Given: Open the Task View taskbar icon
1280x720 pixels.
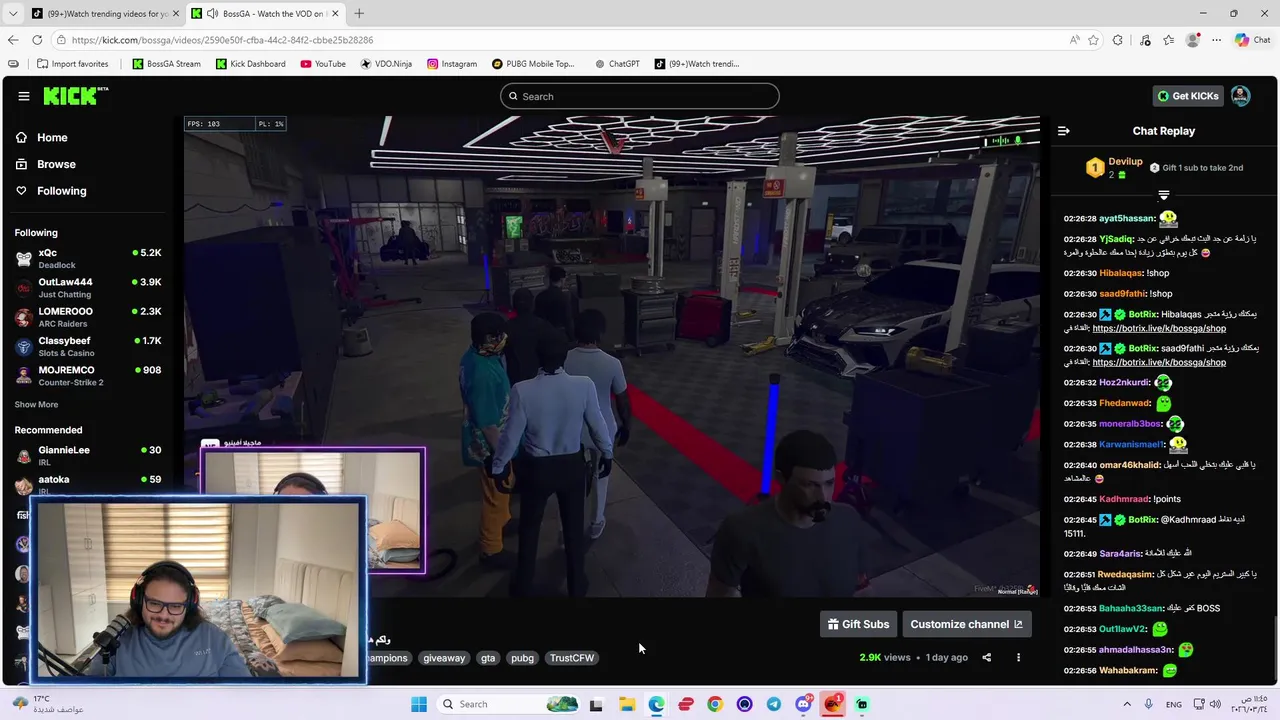Looking at the screenshot, I should click(x=596, y=704).
